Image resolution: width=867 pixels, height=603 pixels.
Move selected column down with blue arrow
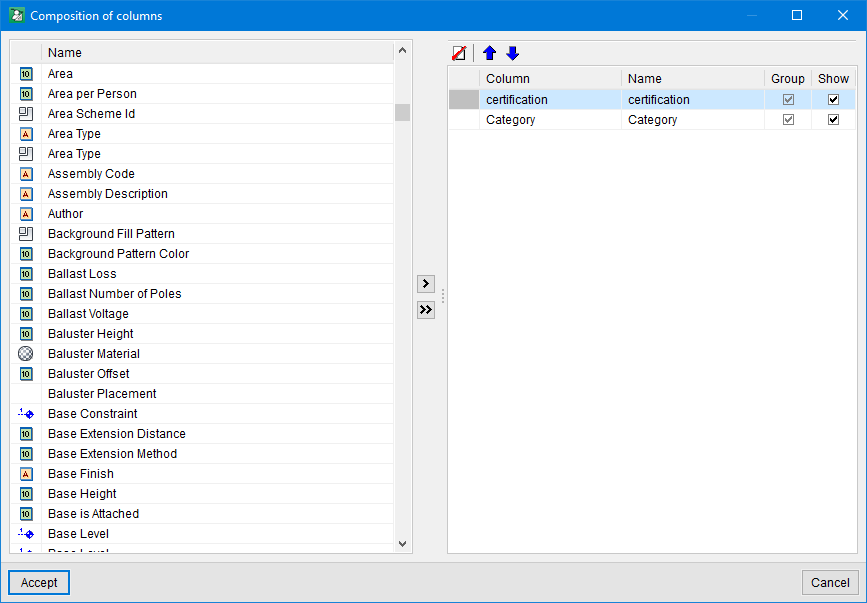pyautogui.click(x=513, y=53)
